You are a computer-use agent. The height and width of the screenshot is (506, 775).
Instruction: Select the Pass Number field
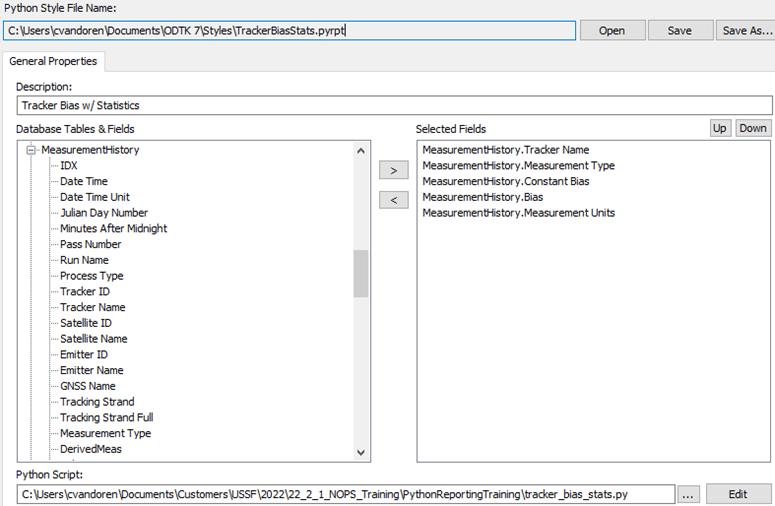point(90,244)
